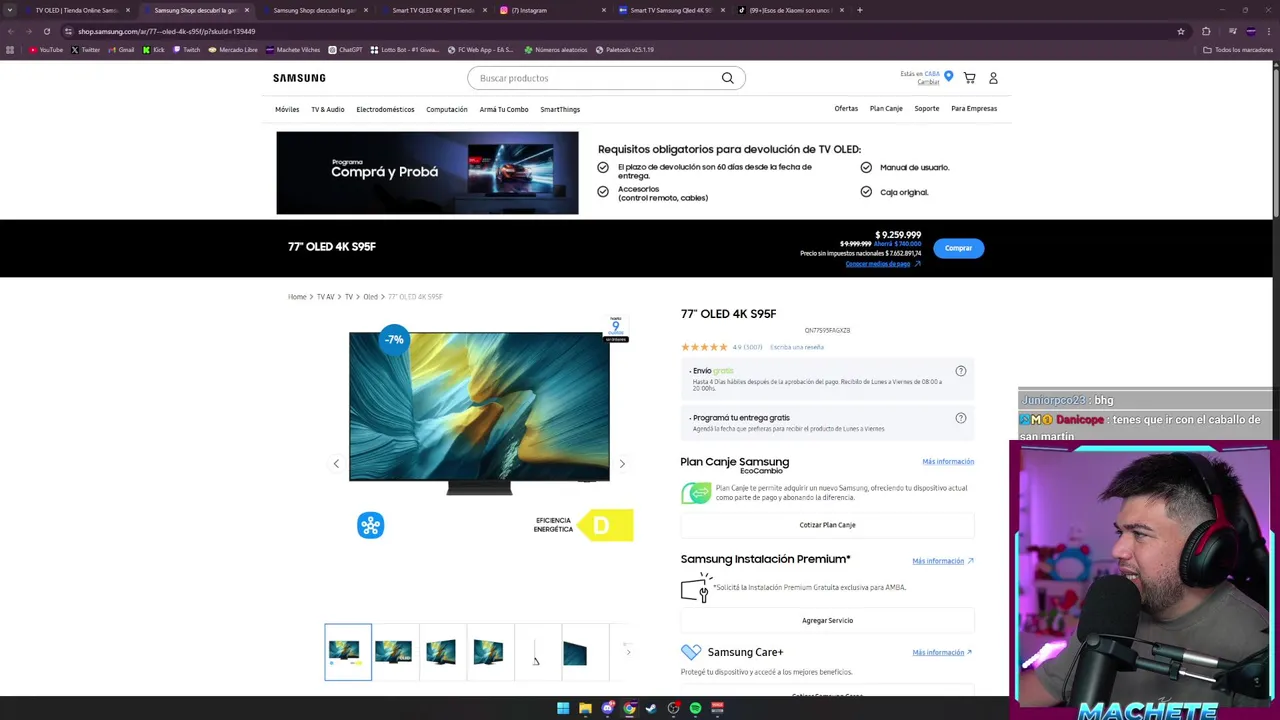Open Mercado Libre bookmark

(233, 49)
